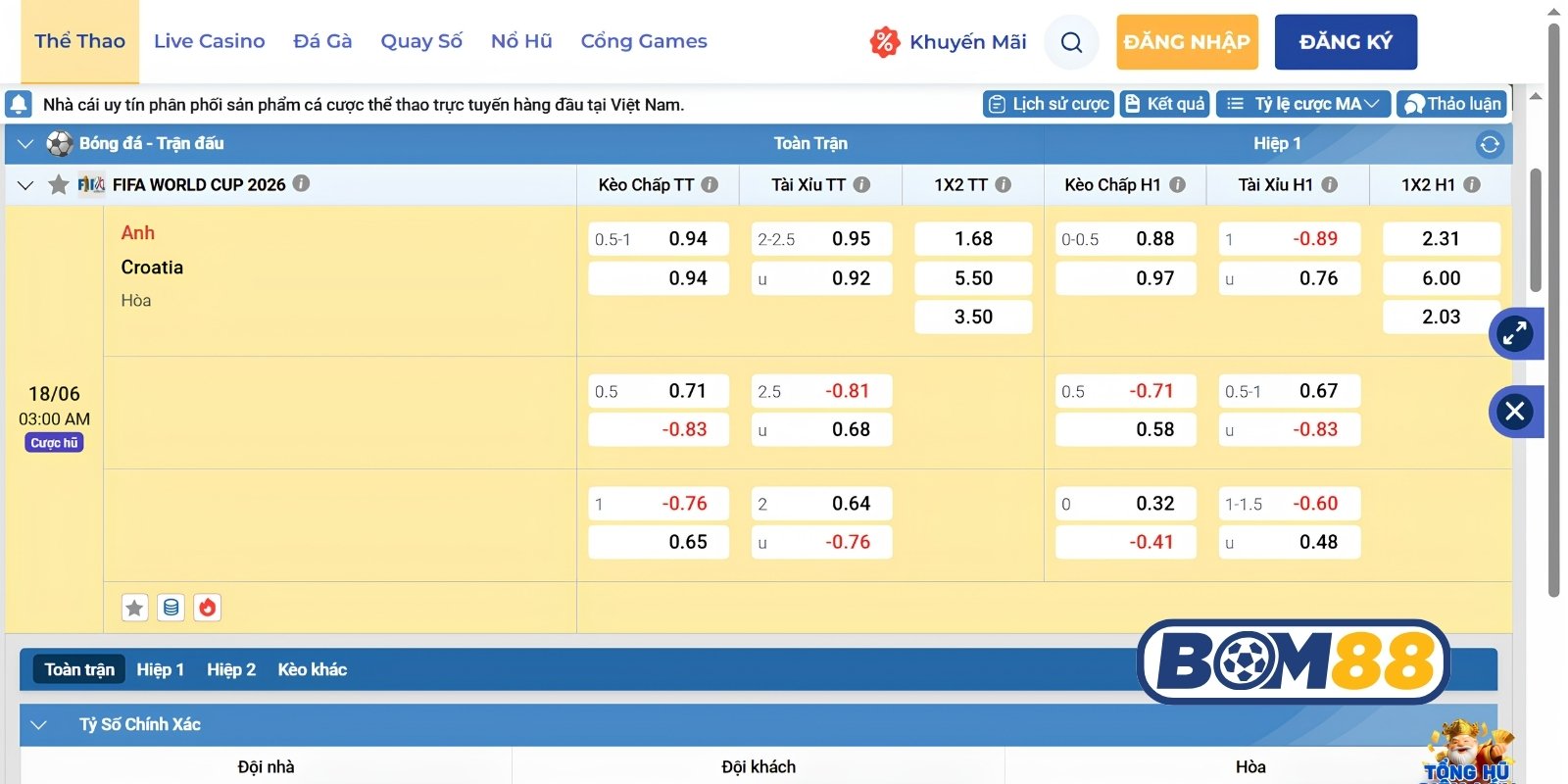The height and width of the screenshot is (784, 1568).
Task: Click the notification bell icon
Action: pyautogui.click(x=18, y=104)
